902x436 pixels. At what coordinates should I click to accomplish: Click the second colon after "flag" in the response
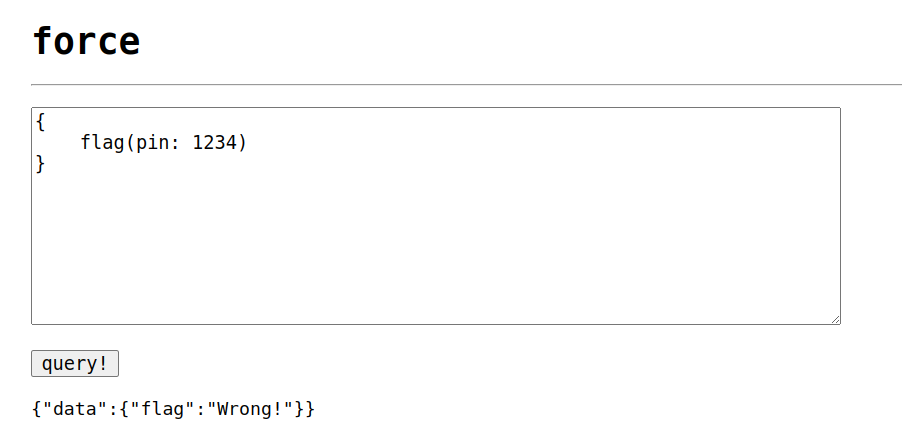point(204,408)
